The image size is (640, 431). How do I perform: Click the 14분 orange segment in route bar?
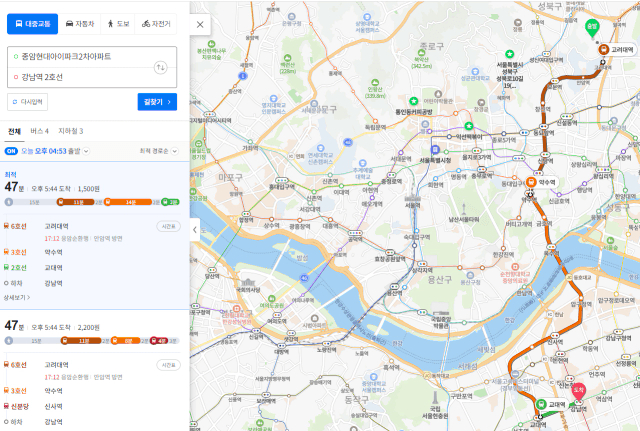coord(128,202)
